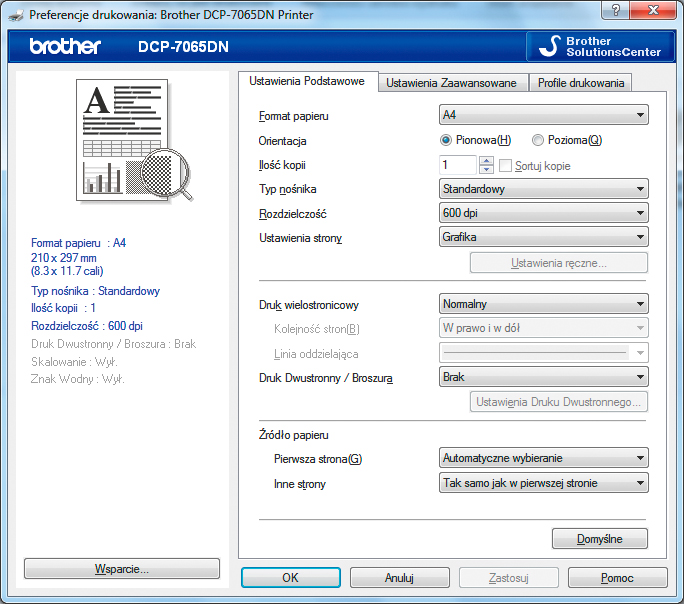
Task: Click inside the Ilość kopii field
Action: pos(459,165)
